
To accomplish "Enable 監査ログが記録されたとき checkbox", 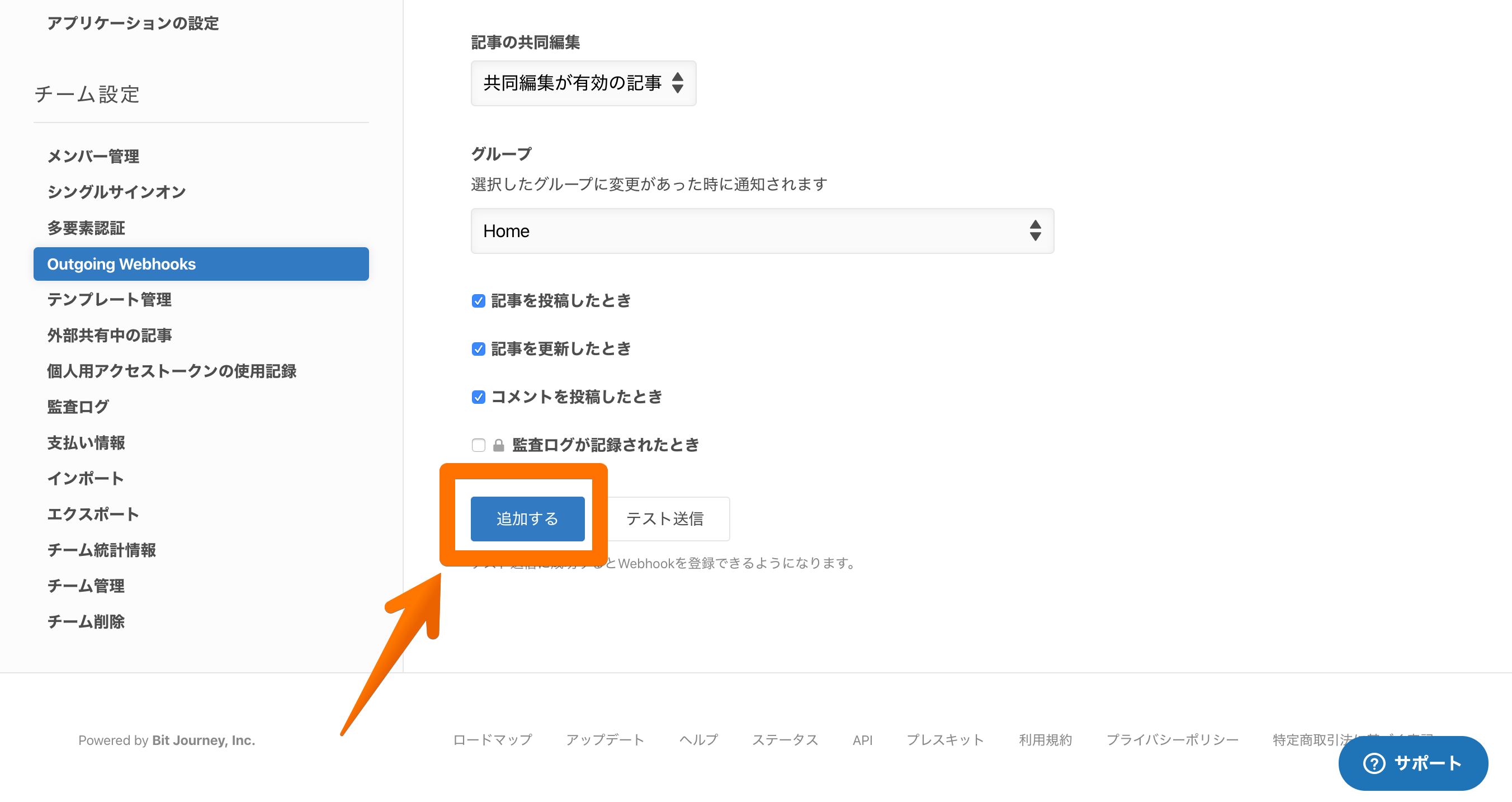I will [478, 445].
